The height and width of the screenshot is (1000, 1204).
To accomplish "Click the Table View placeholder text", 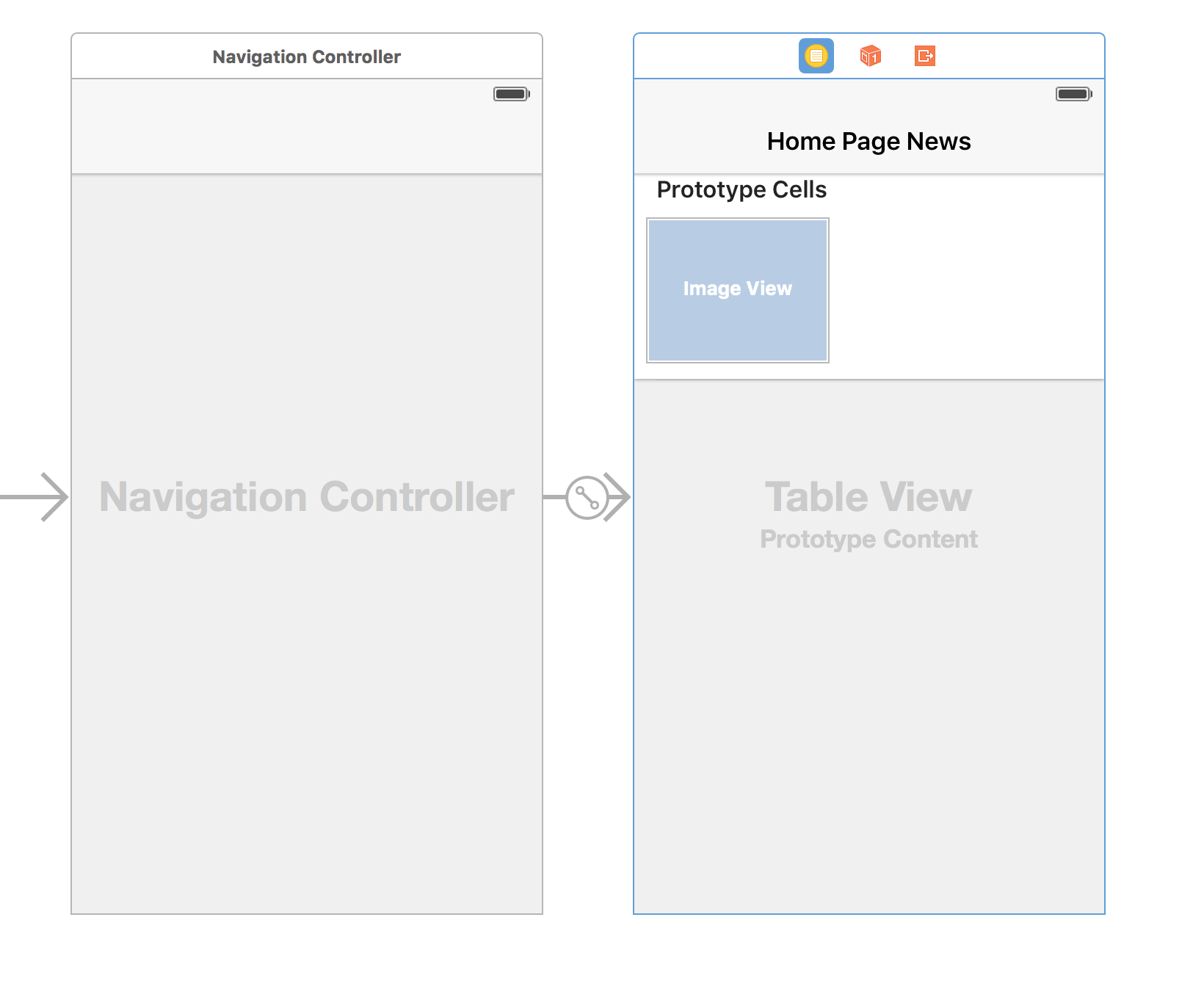I will pos(868,497).
